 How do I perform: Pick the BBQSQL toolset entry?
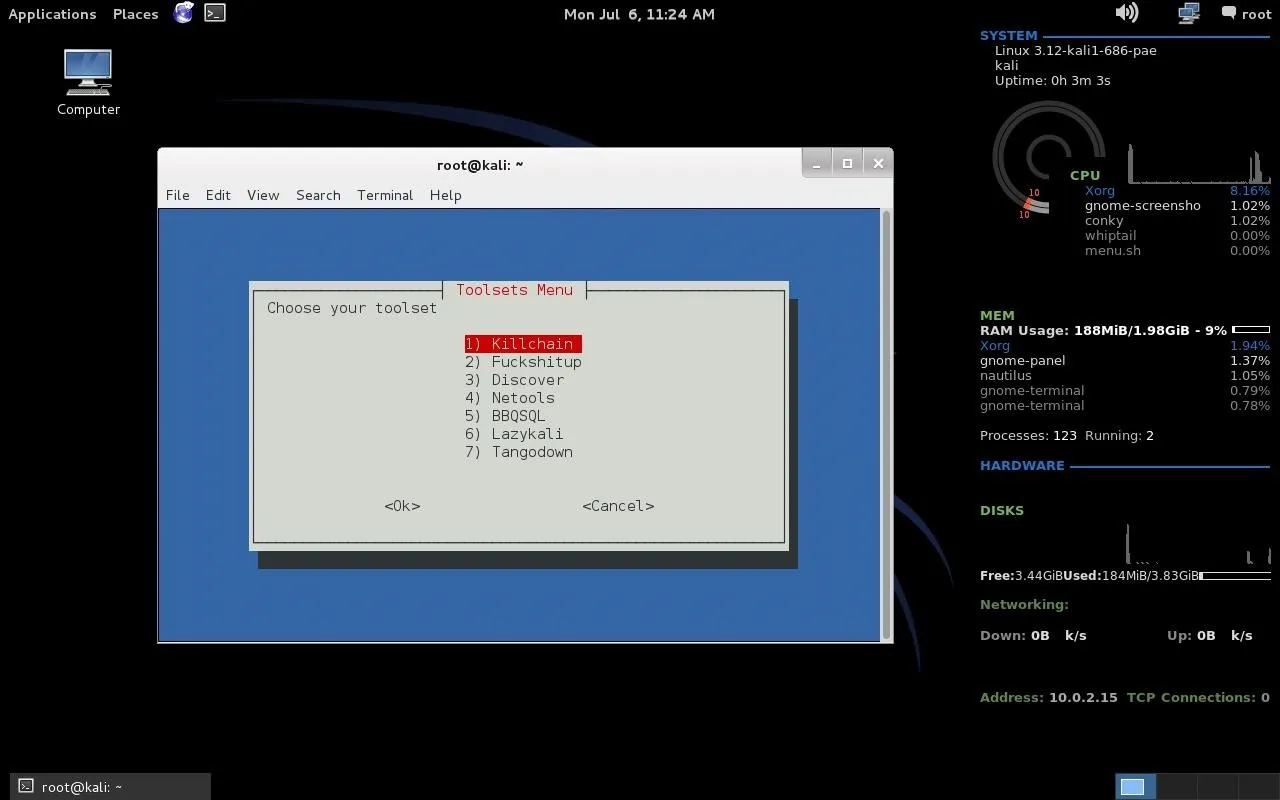point(505,416)
